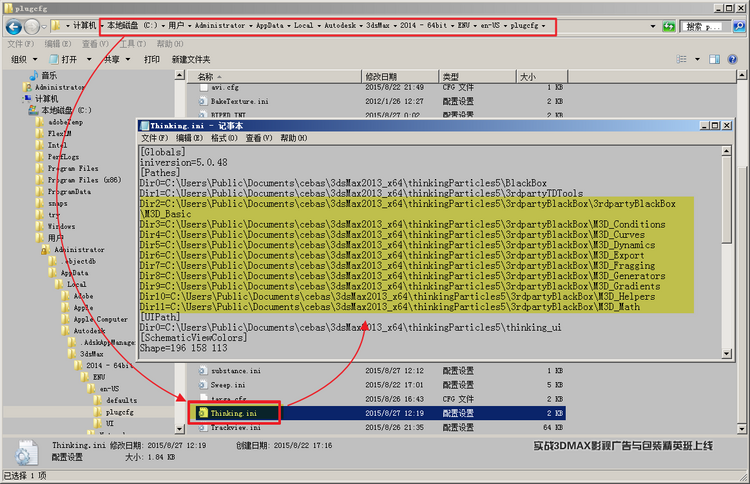
Task: Click the Thinking.ini details pane icon
Action: pos(25,453)
